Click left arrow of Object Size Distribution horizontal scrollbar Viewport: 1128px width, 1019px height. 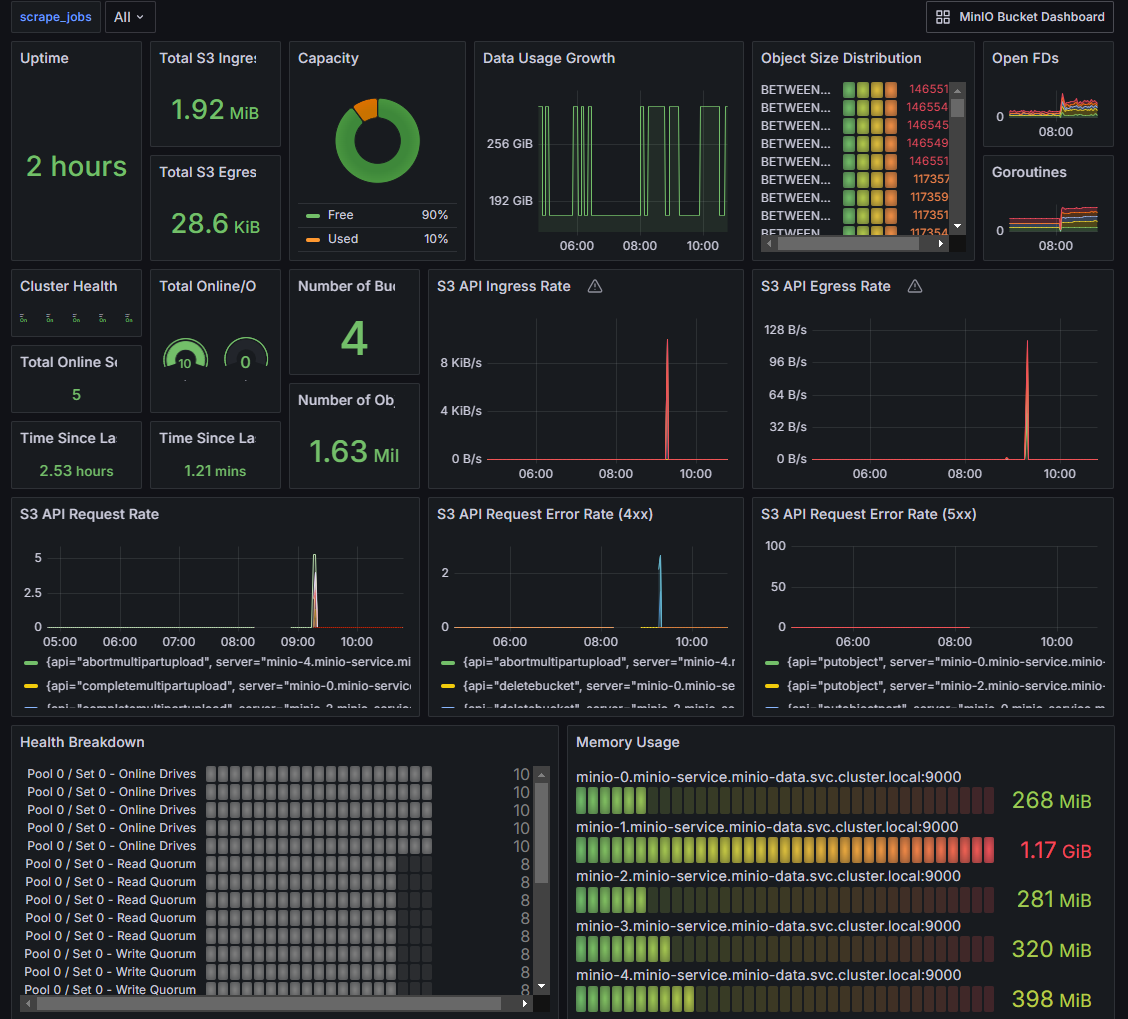(x=769, y=244)
